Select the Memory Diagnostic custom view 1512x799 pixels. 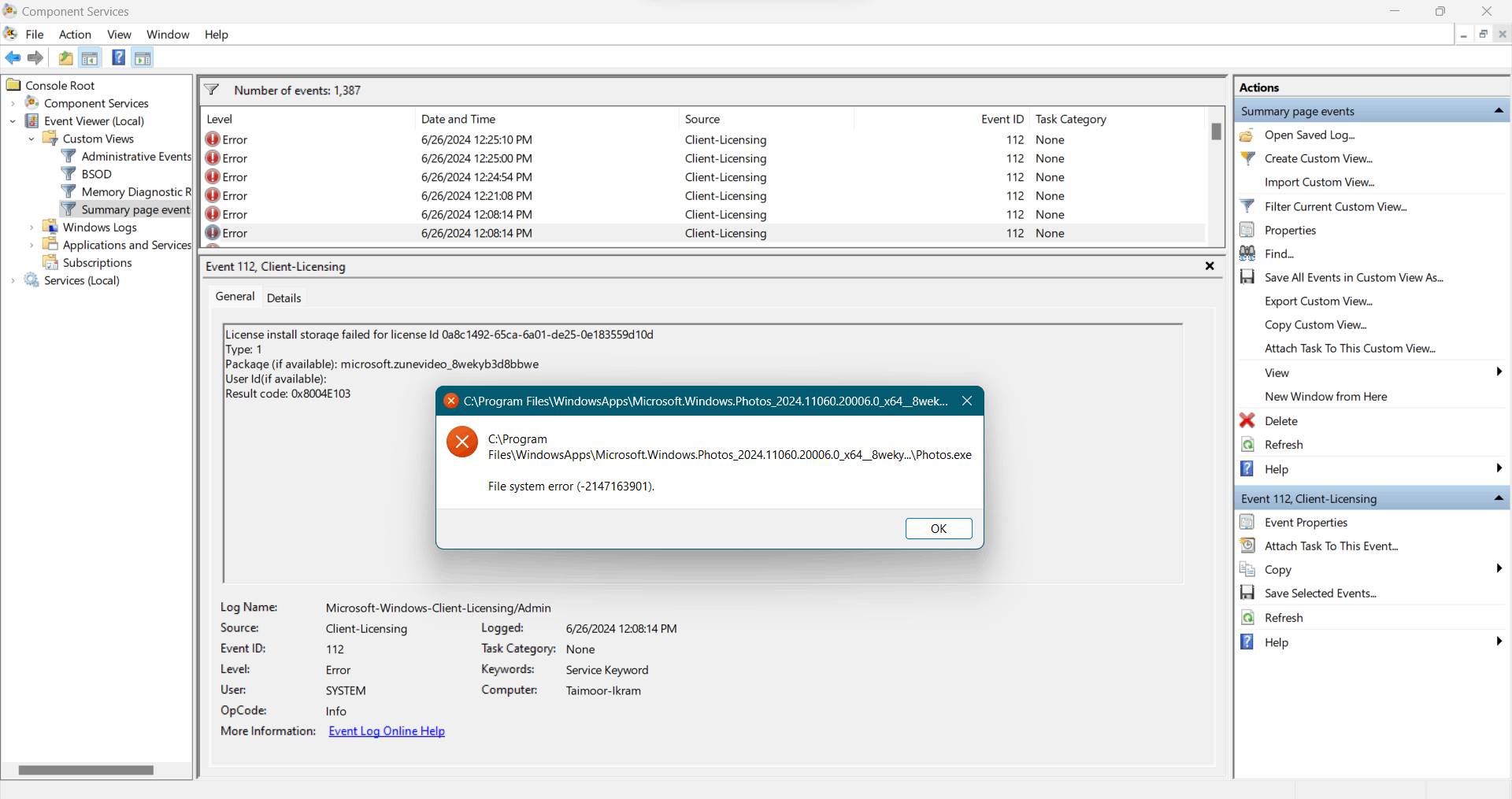(x=135, y=192)
